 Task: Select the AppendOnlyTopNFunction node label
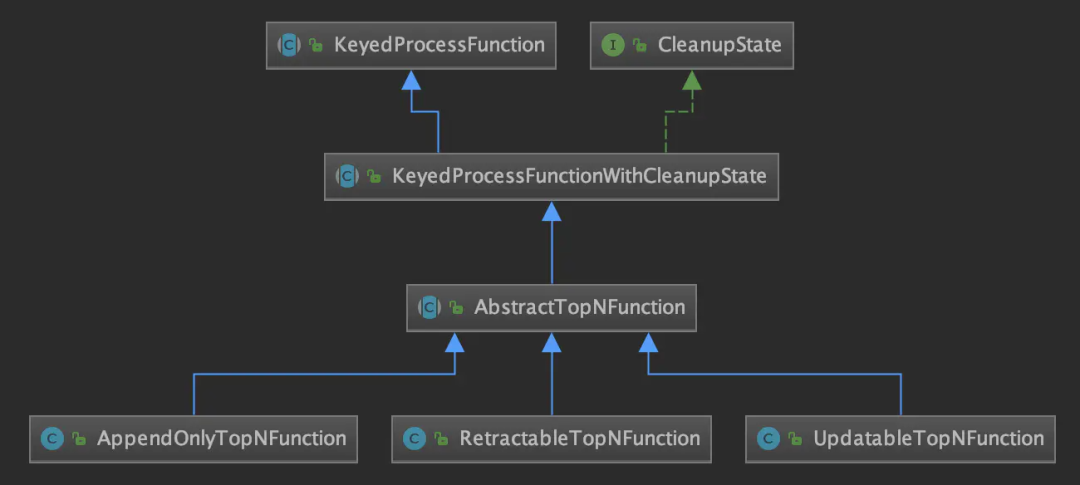221,438
